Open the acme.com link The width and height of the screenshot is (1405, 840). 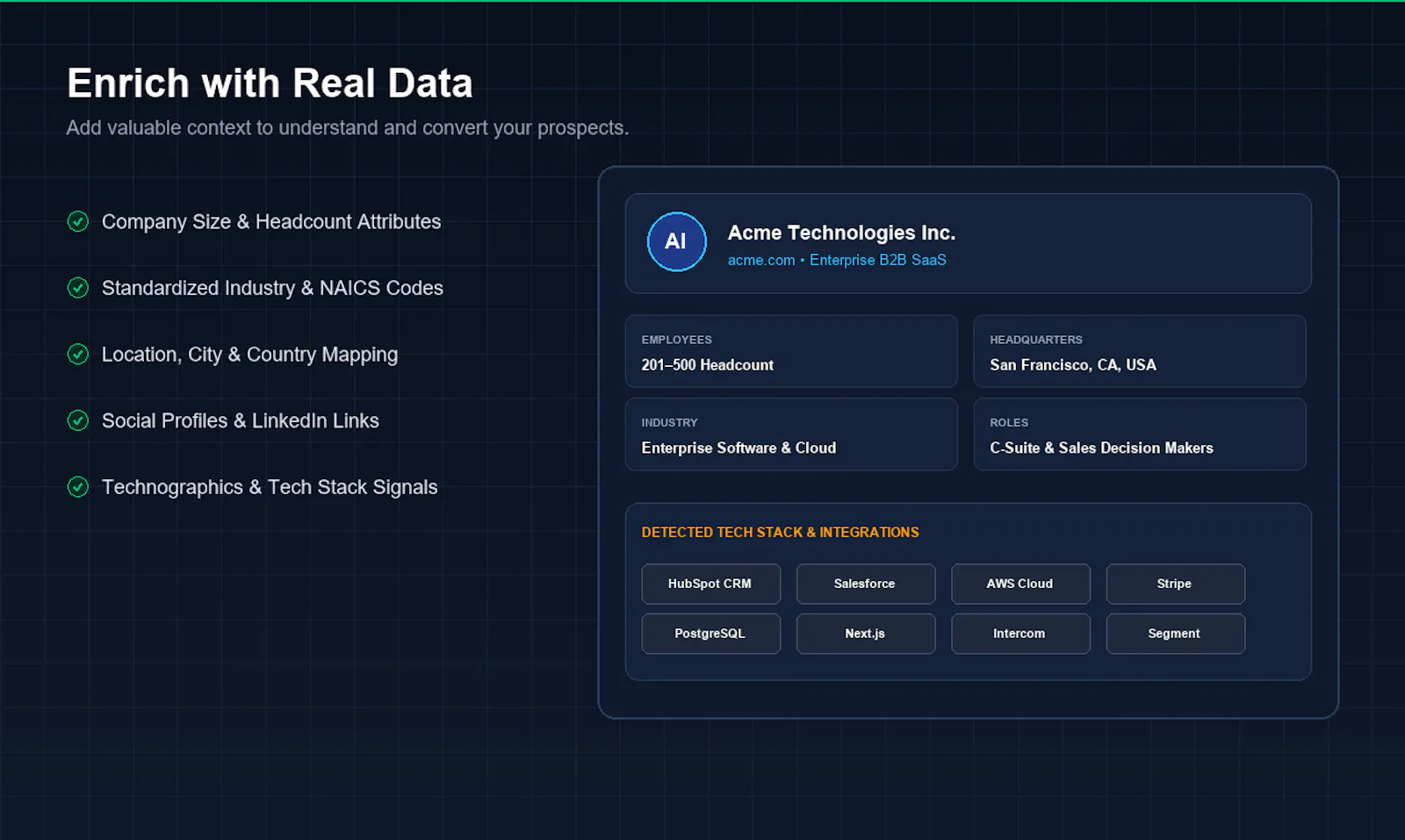tap(761, 260)
